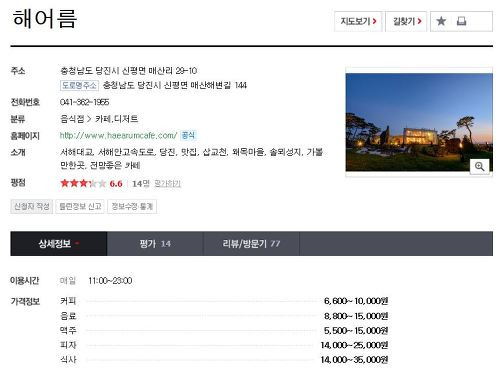Visit the haearumcafe.com homepage link

pos(118,135)
